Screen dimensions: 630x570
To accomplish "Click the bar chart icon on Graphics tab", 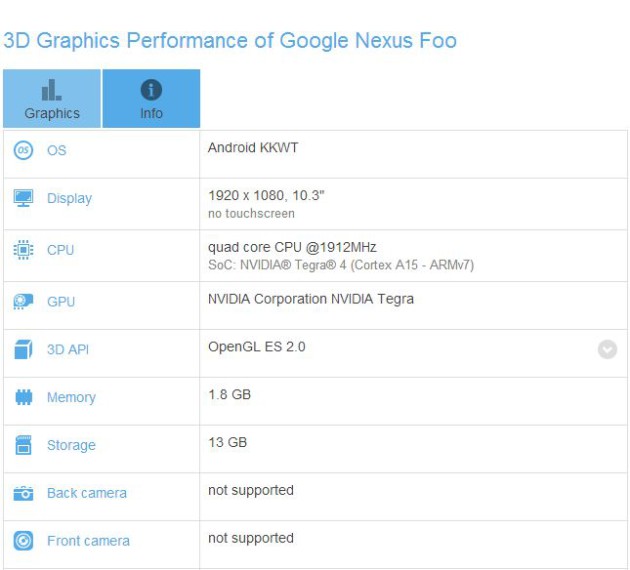I will (52, 90).
